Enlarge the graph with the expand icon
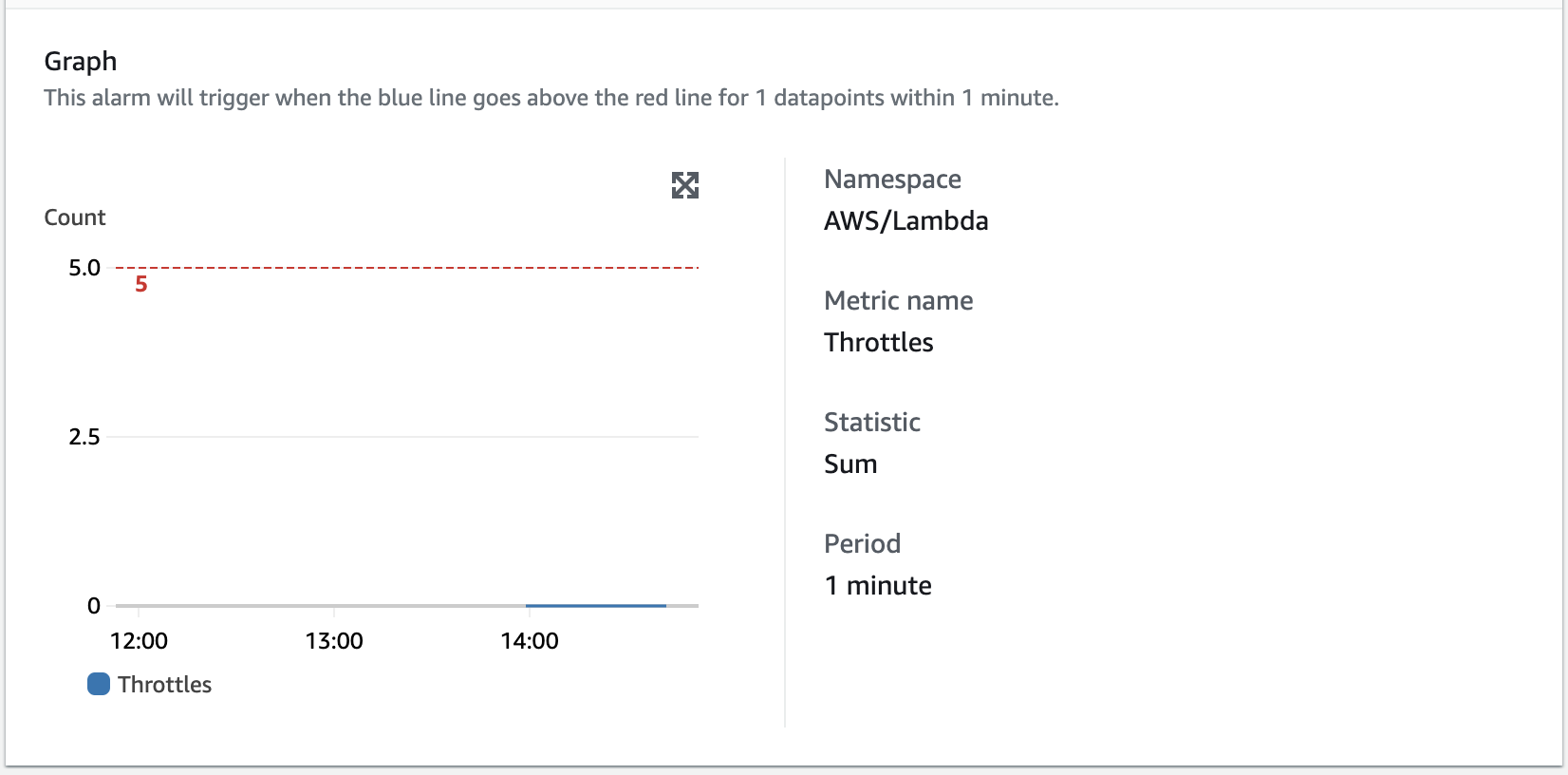The height and width of the screenshot is (775, 1568). [x=685, y=185]
